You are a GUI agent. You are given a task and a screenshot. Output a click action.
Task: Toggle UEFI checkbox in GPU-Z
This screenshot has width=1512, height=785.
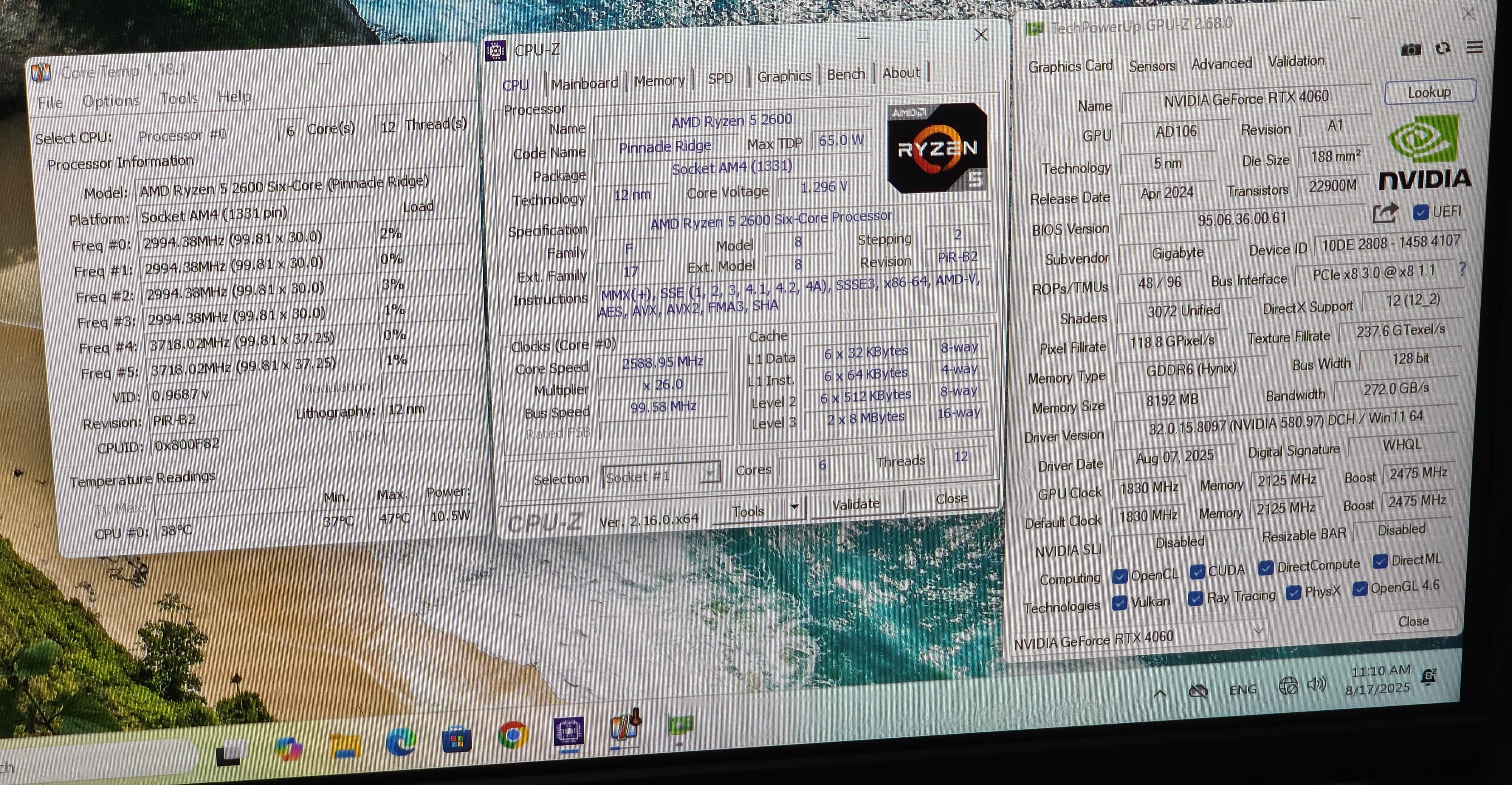[1421, 212]
